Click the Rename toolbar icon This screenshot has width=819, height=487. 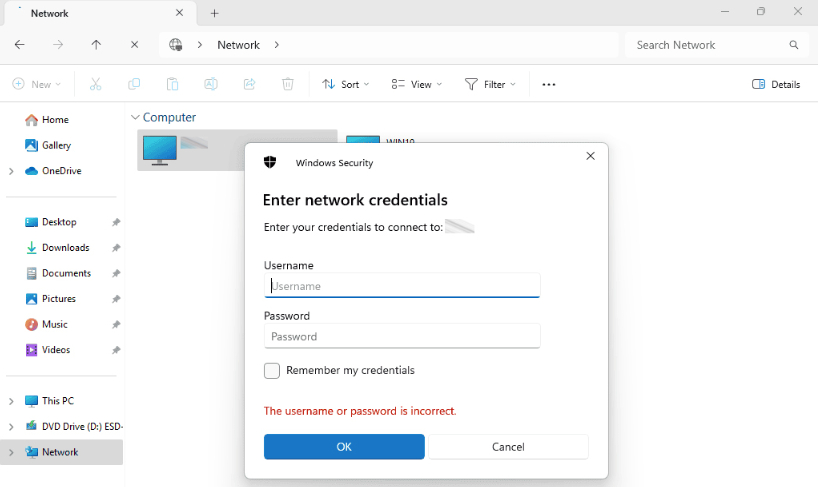pos(211,84)
